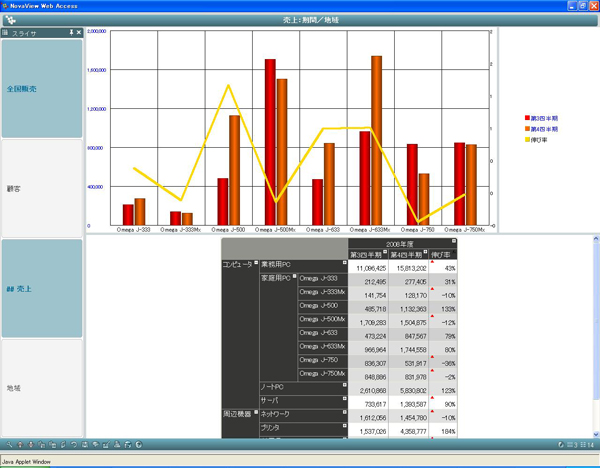Collapse the 第3四半期 column header
This screenshot has width=600, height=468.
pos(385,252)
